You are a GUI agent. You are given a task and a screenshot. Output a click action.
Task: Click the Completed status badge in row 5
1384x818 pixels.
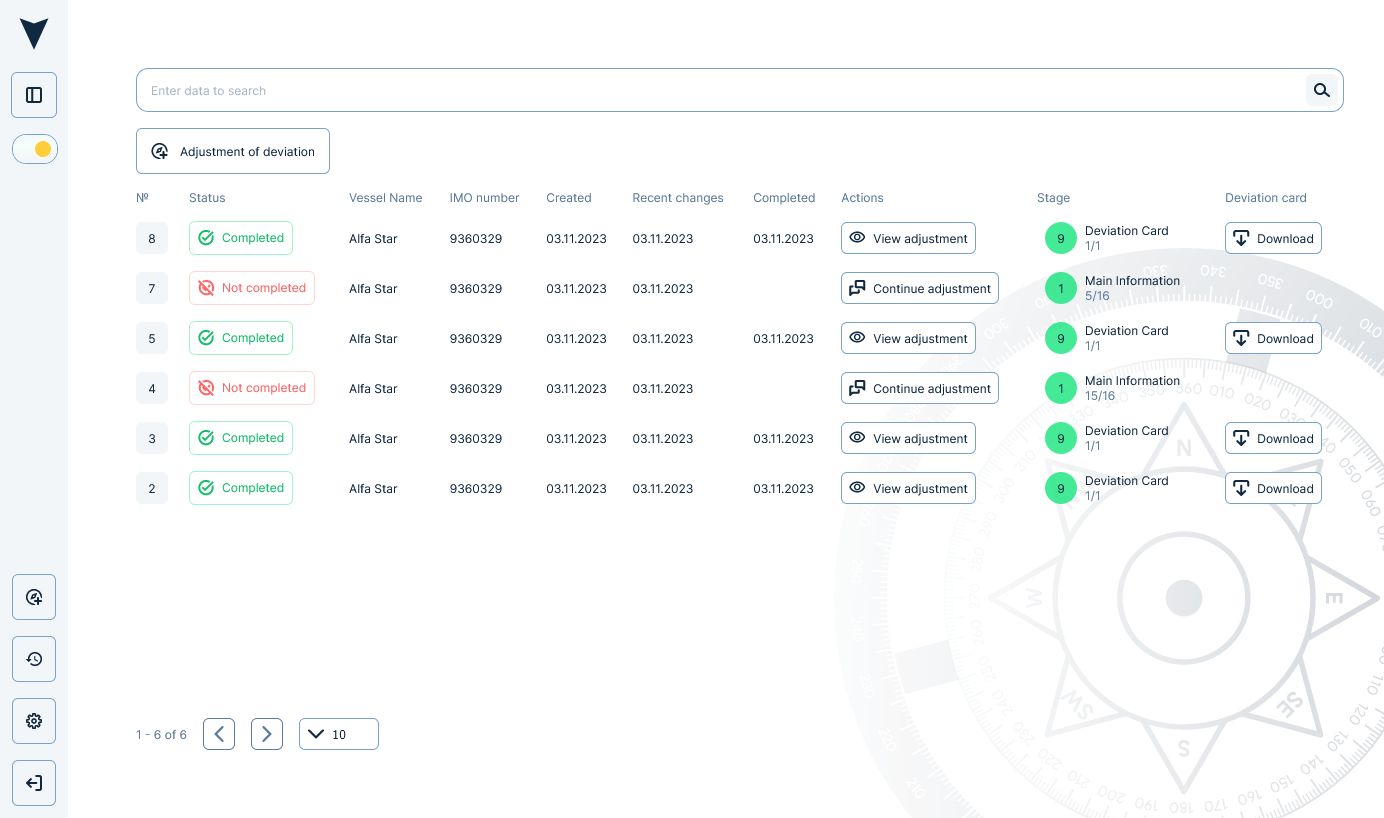tap(241, 338)
